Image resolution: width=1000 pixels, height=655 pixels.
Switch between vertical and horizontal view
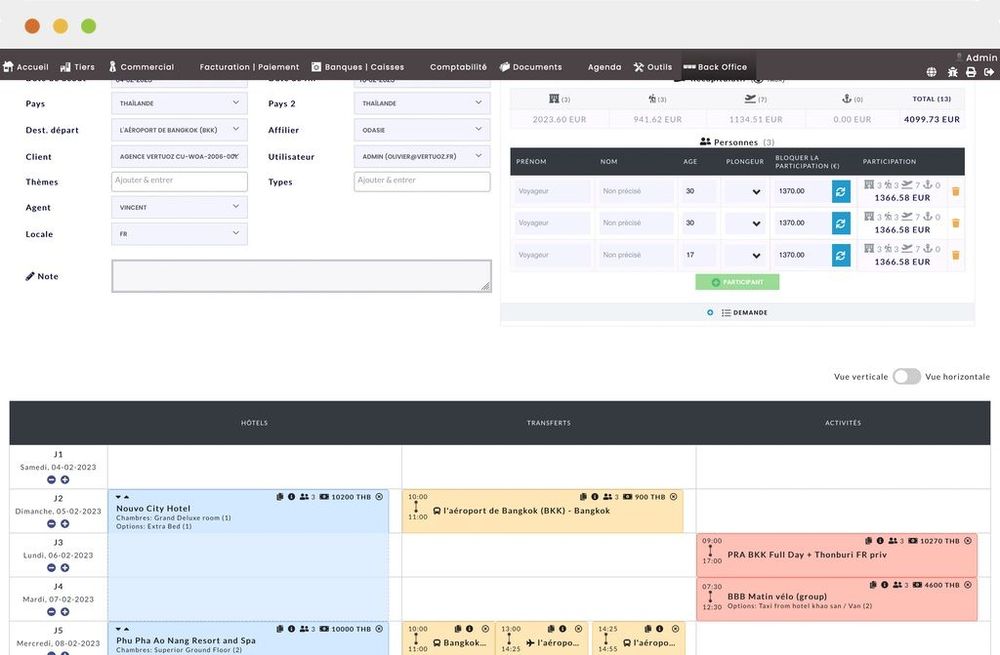(x=906, y=376)
